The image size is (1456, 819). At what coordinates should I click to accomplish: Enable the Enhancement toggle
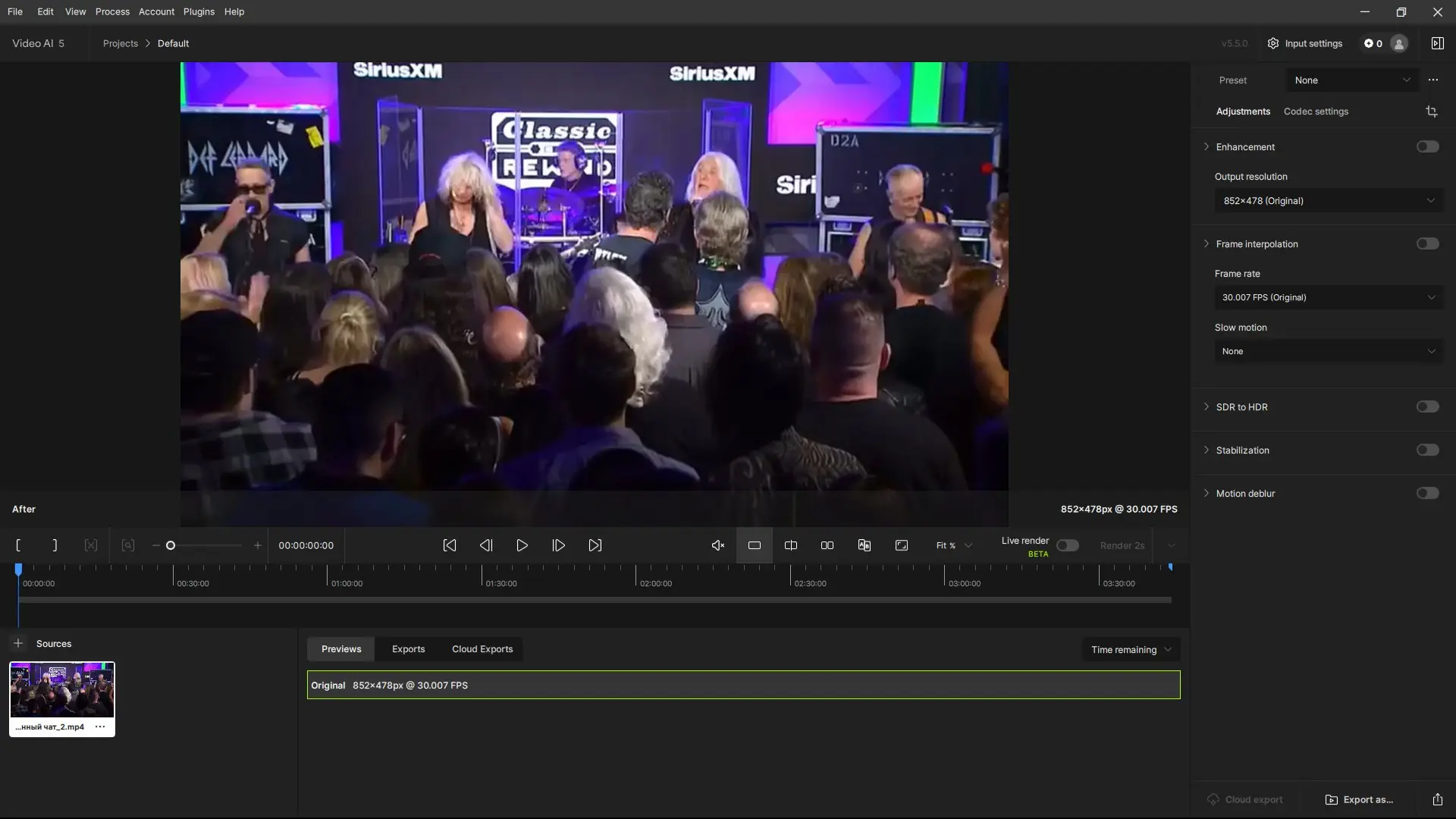(x=1427, y=146)
